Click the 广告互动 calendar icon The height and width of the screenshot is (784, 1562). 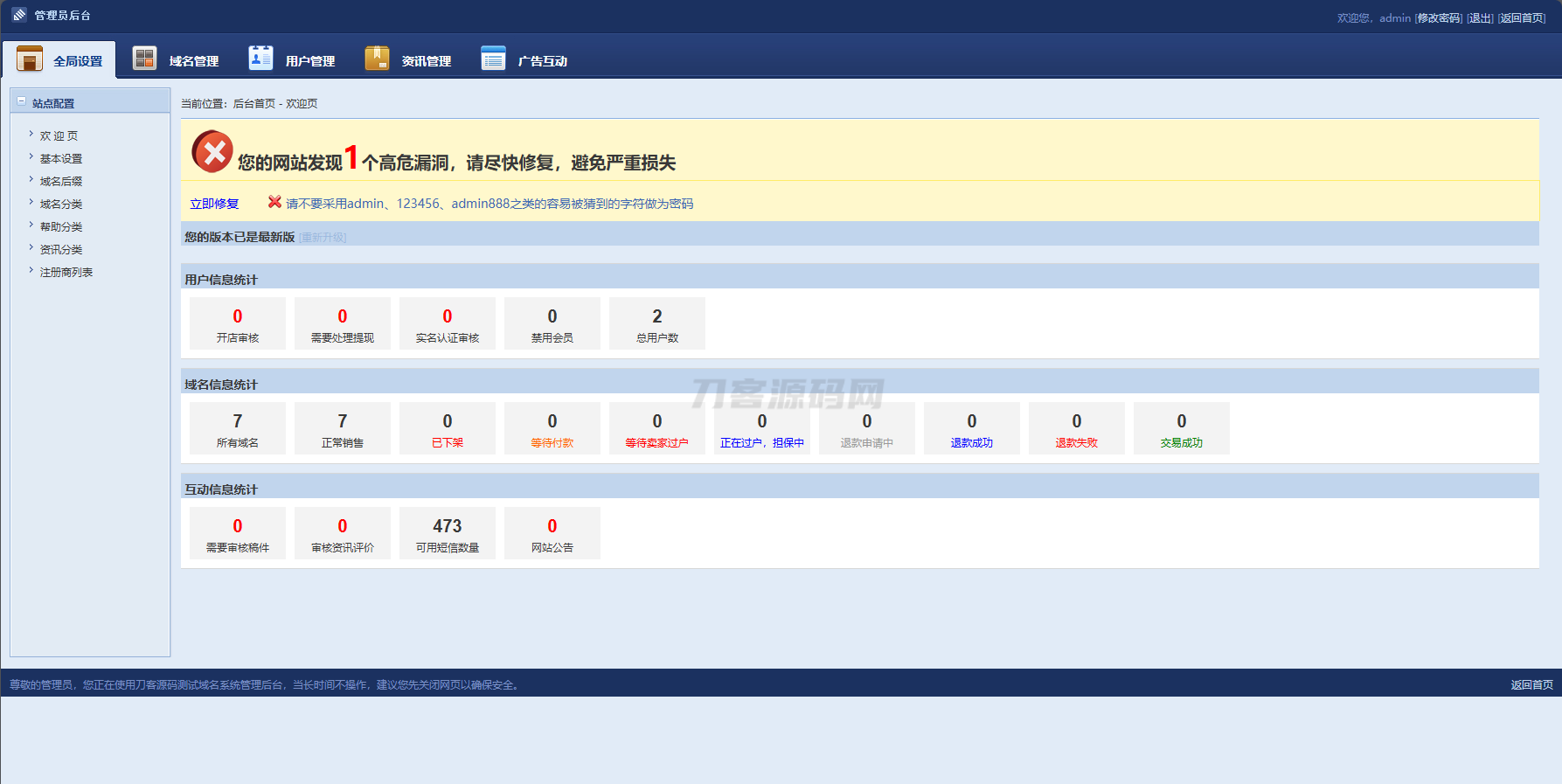493,59
